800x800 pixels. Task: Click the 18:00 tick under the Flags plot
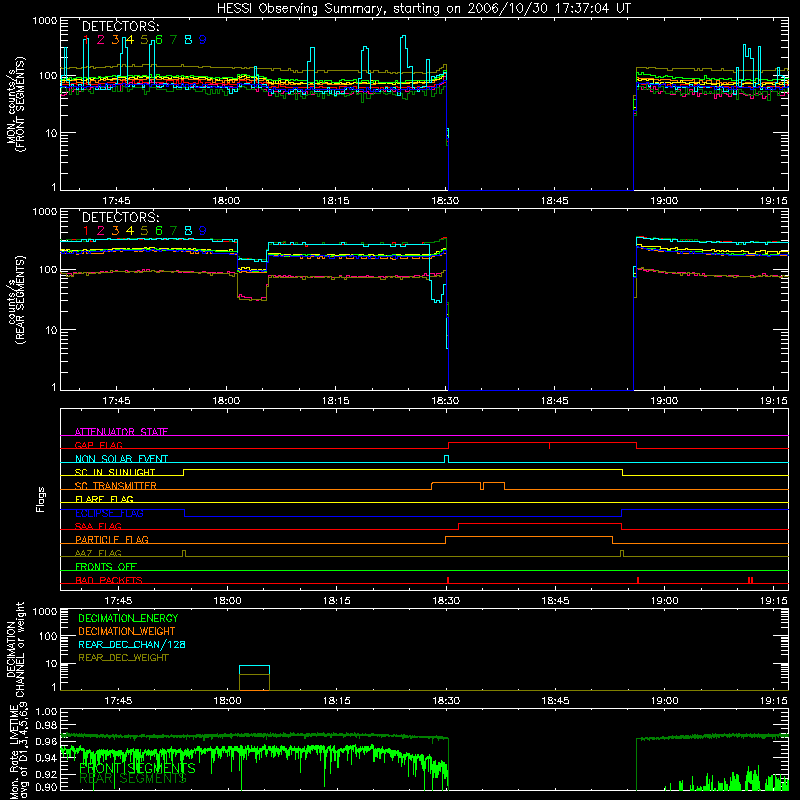point(227,601)
